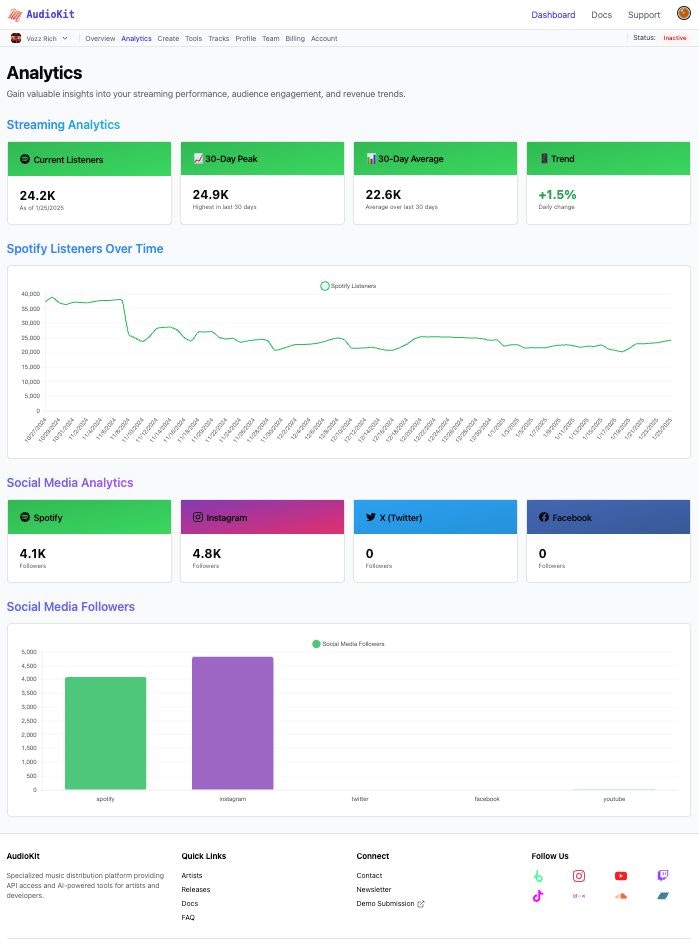Toggle the Social Media Followers legend

pos(348,644)
